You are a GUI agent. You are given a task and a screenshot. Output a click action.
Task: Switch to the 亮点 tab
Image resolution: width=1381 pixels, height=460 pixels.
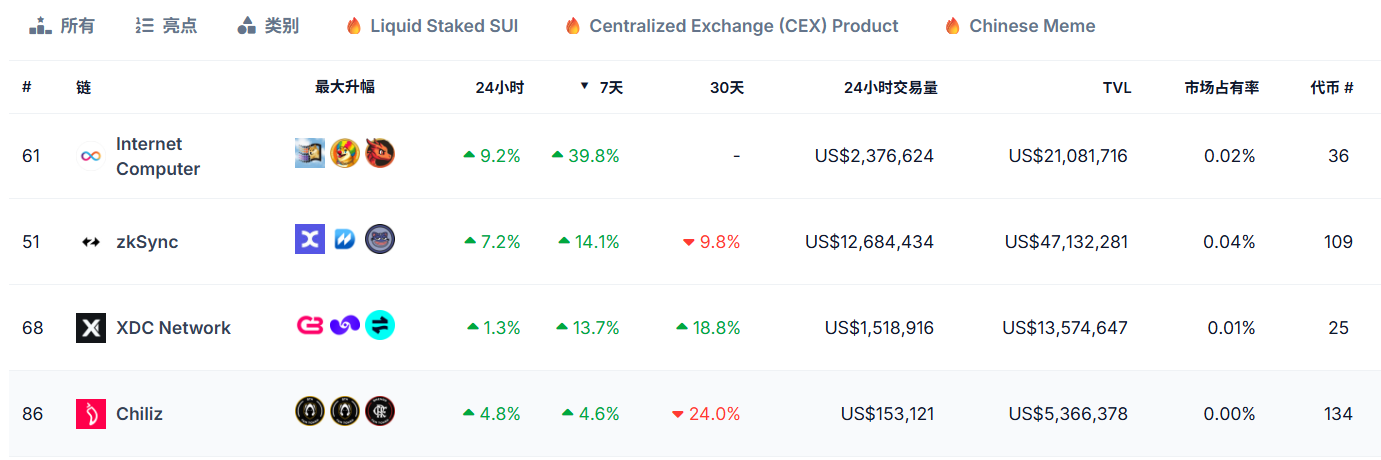167,26
